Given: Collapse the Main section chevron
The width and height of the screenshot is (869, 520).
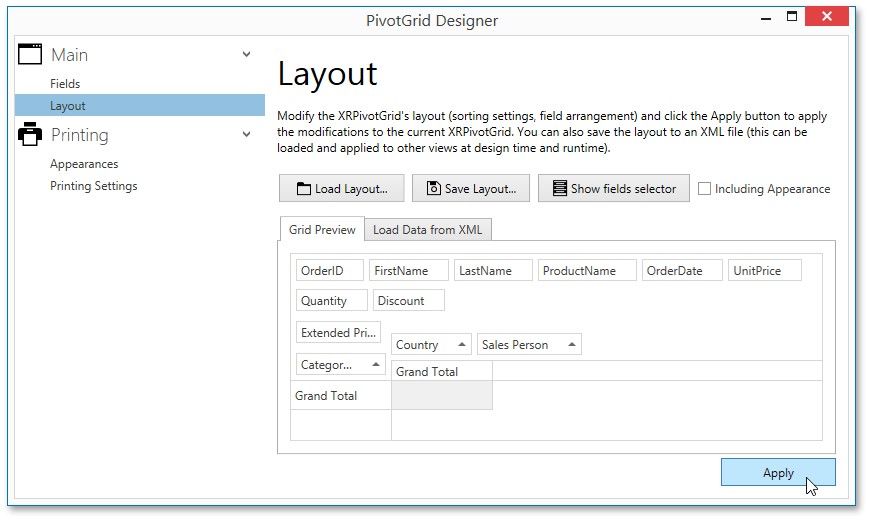Looking at the screenshot, I should [247, 55].
